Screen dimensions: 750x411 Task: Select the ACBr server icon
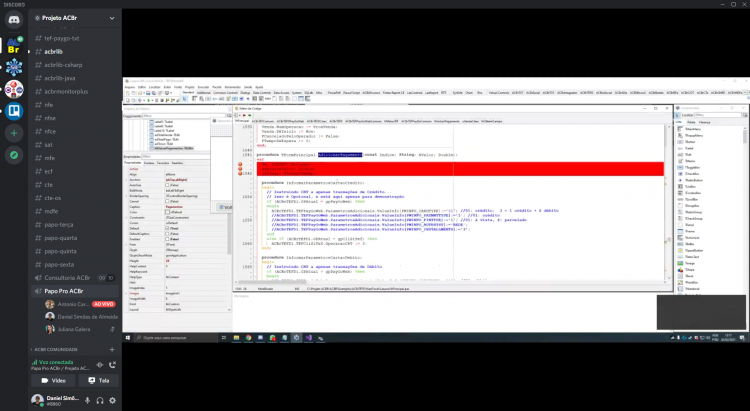(x=14, y=46)
